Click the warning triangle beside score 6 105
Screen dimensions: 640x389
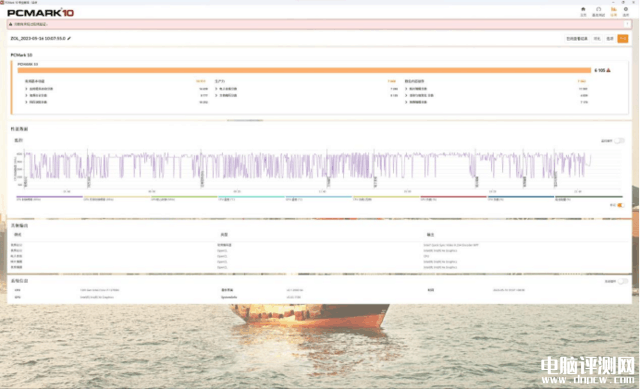click(609, 70)
